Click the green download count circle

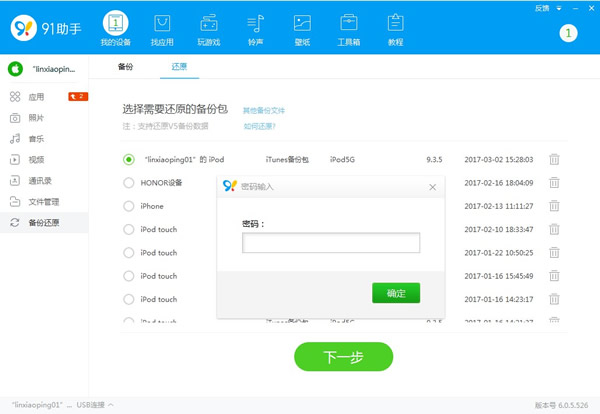click(569, 33)
